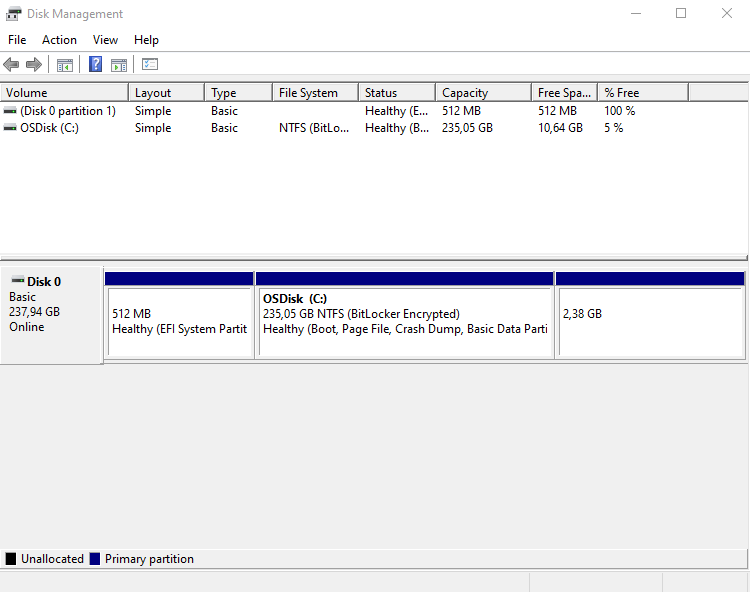Click the Online disk status text
The image size is (750, 592).
[x=27, y=327]
